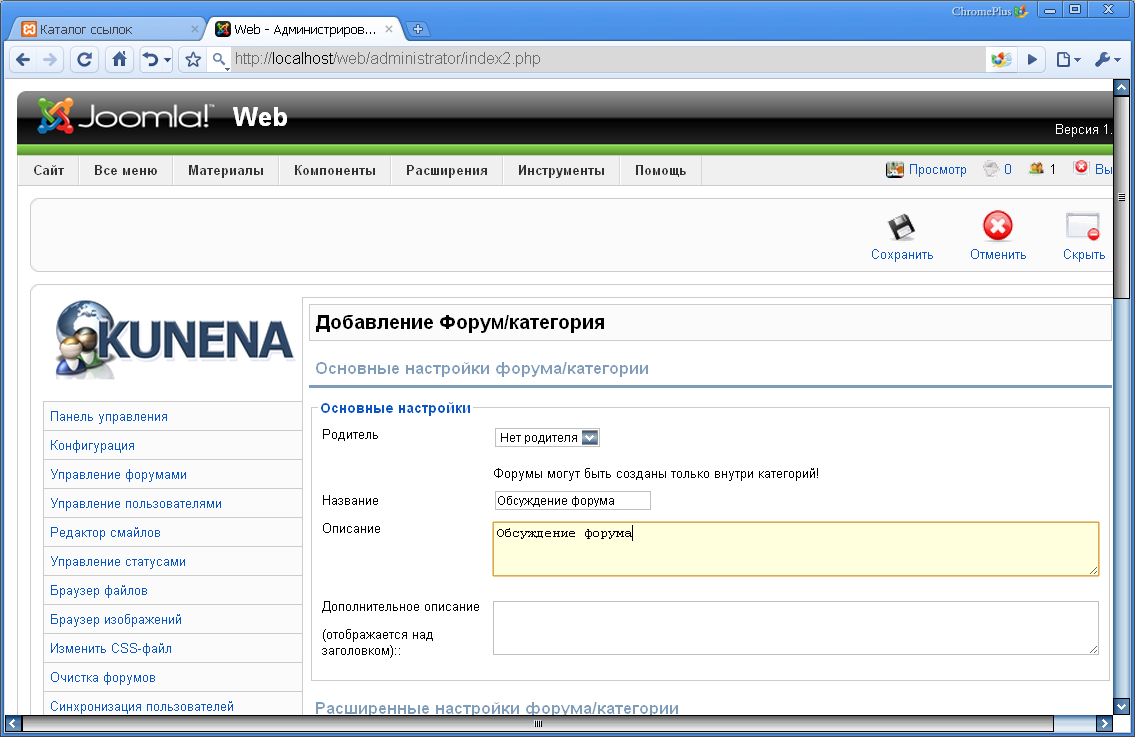Click the red Cancel icon
The height and width of the screenshot is (737, 1135).
pyautogui.click(x=997, y=226)
